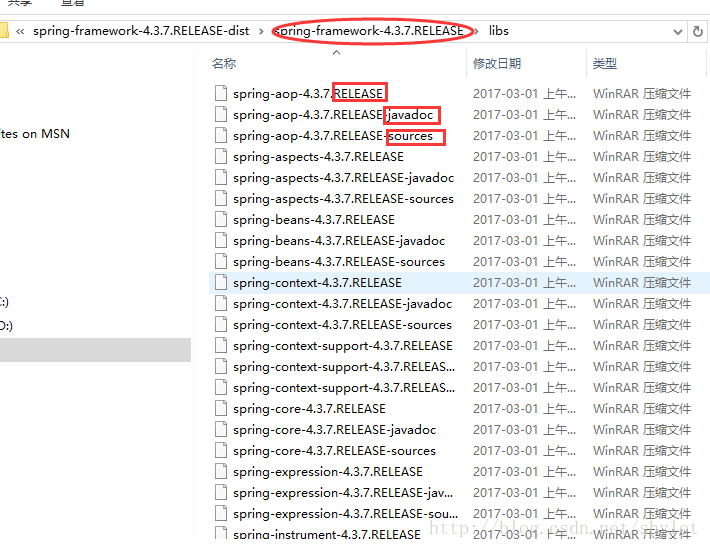Screen dimensions: 710x548
Task: Expand chevron before libs in path
Action: point(477,31)
